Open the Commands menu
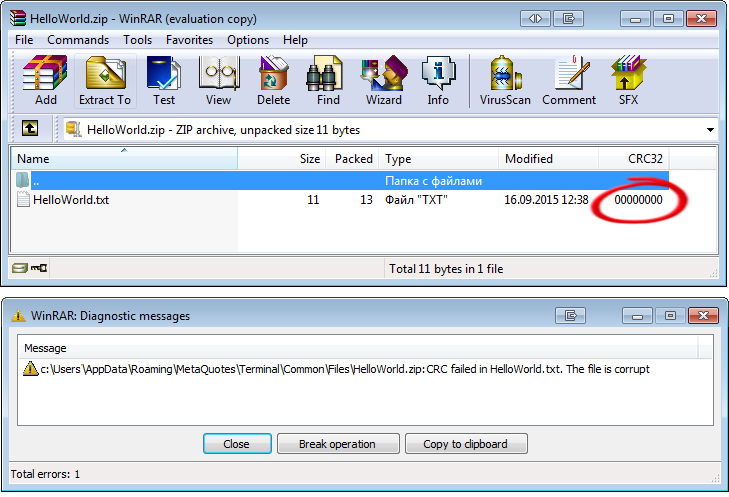 tap(78, 40)
